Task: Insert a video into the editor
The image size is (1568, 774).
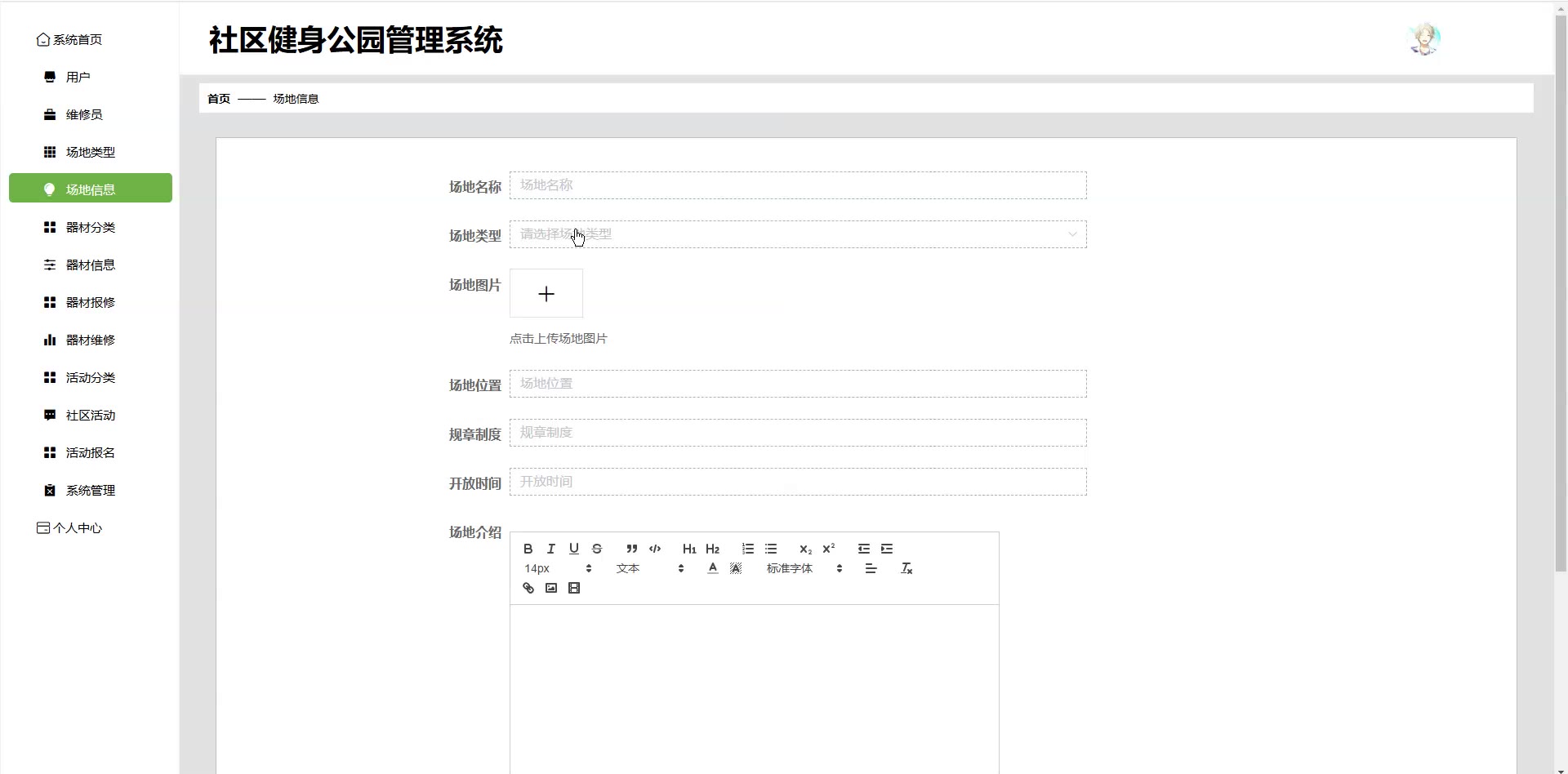Action: click(574, 588)
